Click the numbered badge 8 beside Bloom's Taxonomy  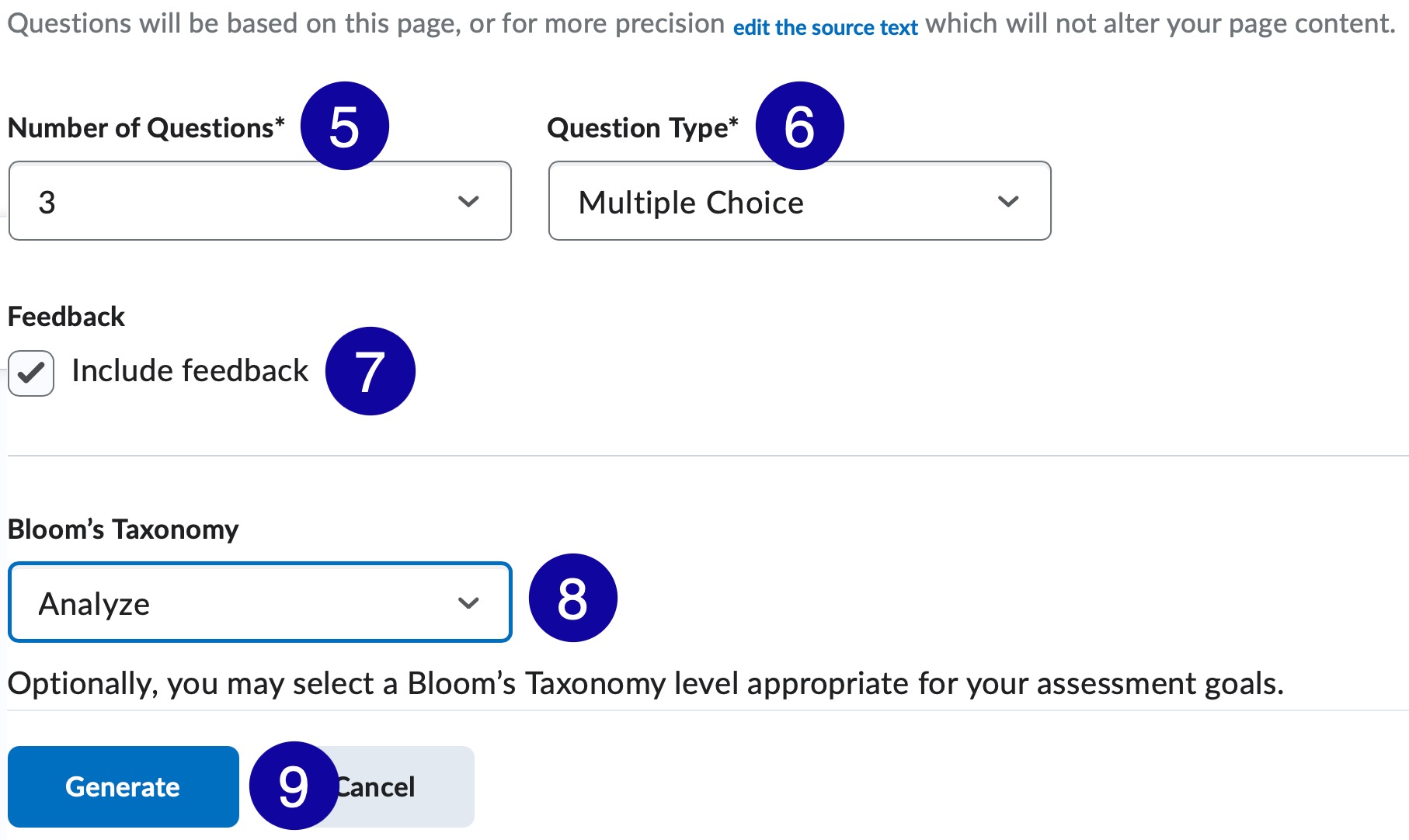[x=572, y=597]
